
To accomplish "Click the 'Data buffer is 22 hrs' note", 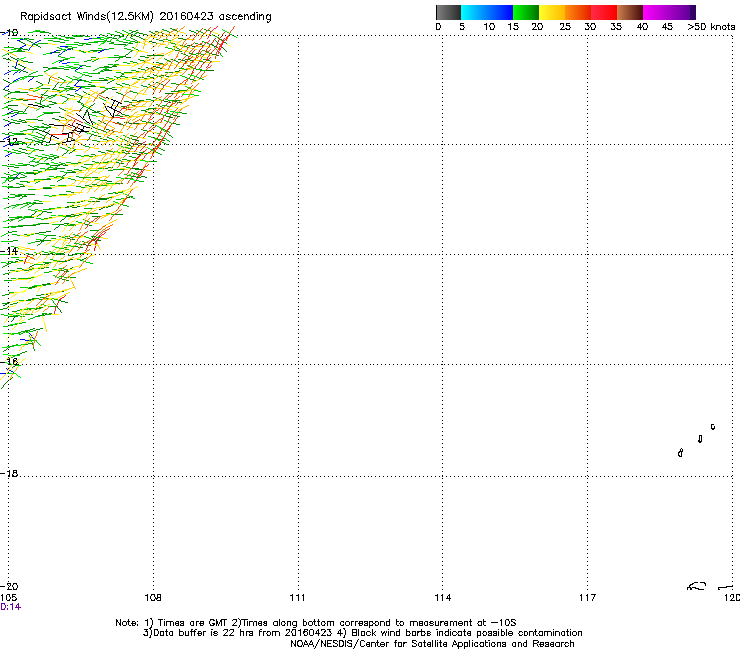I will pyautogui.click(x=362, y=633).
